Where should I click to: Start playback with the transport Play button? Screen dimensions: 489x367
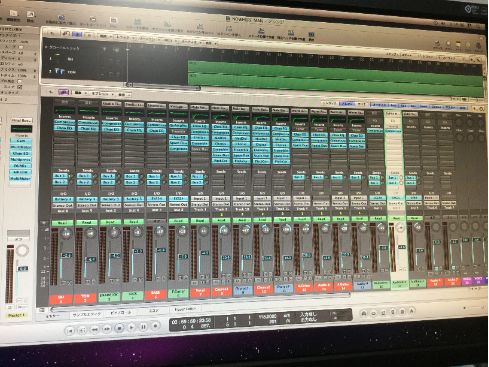pyautogui.click(x=131, y=328)
